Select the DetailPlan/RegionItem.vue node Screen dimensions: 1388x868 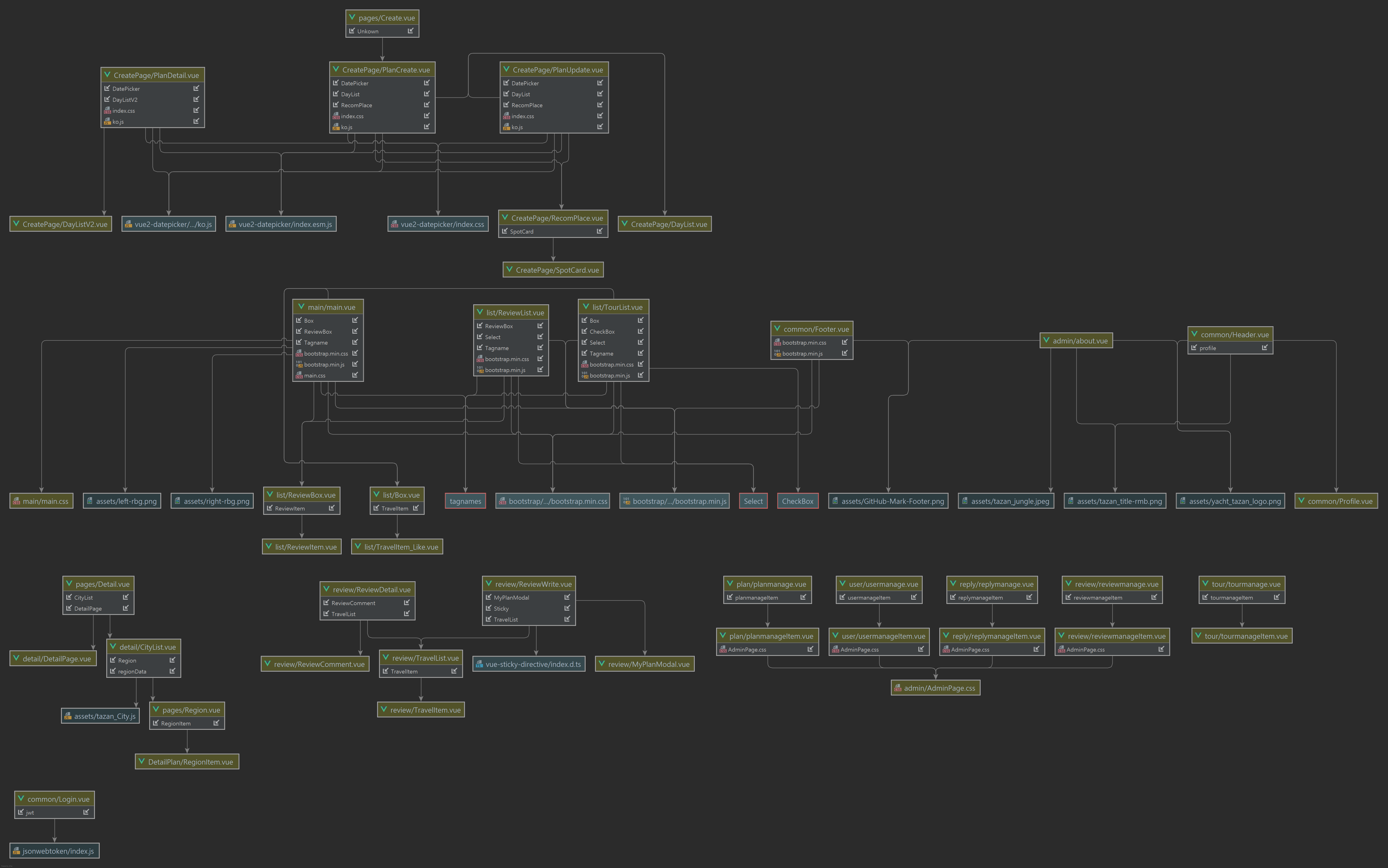point(187,762)
